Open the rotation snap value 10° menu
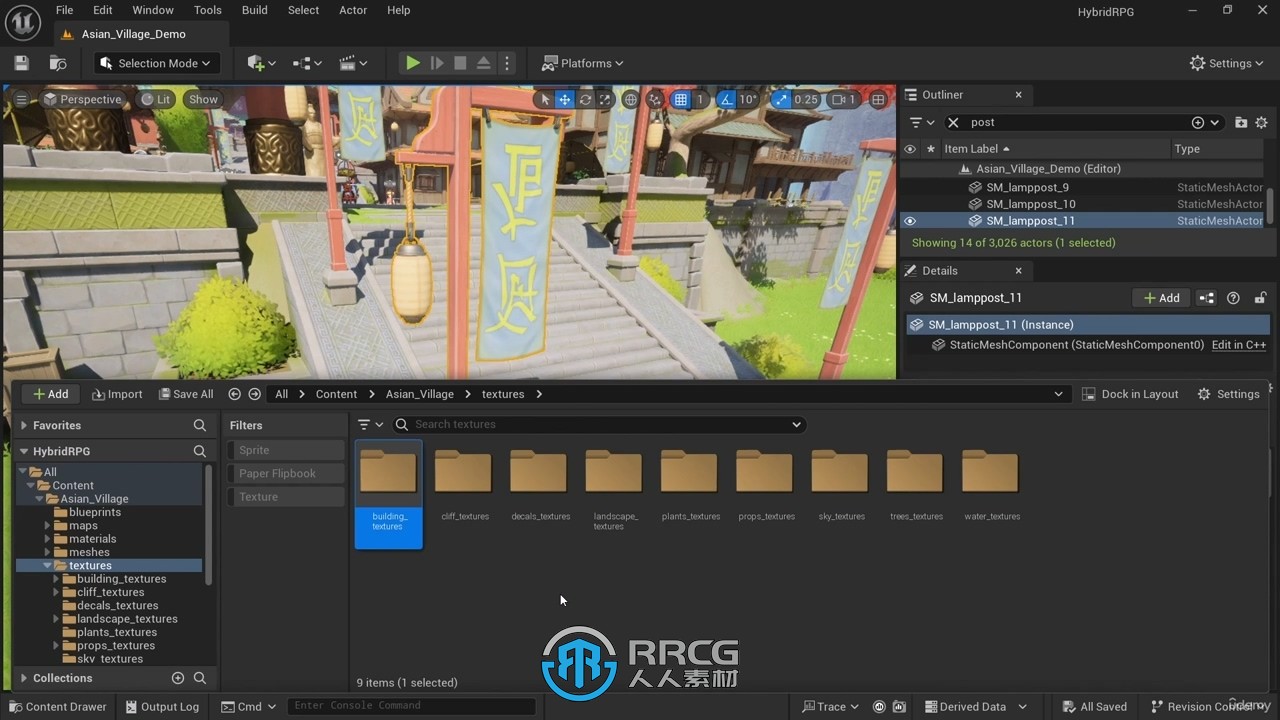This screenshot has height=720, width=1280. tap(749, 99)
